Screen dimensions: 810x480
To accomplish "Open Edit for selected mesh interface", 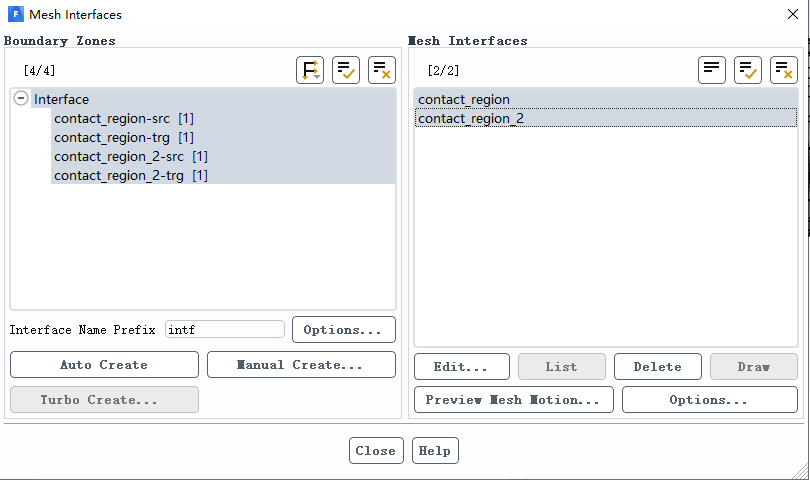I will tap(461, 367).
